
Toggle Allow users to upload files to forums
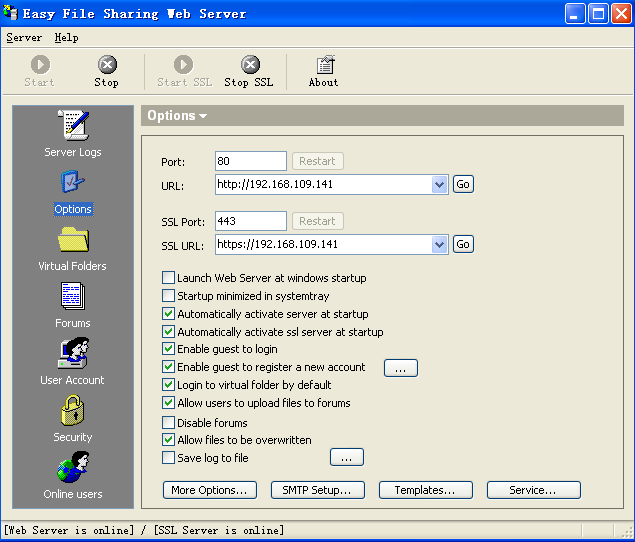click(168, 403)
